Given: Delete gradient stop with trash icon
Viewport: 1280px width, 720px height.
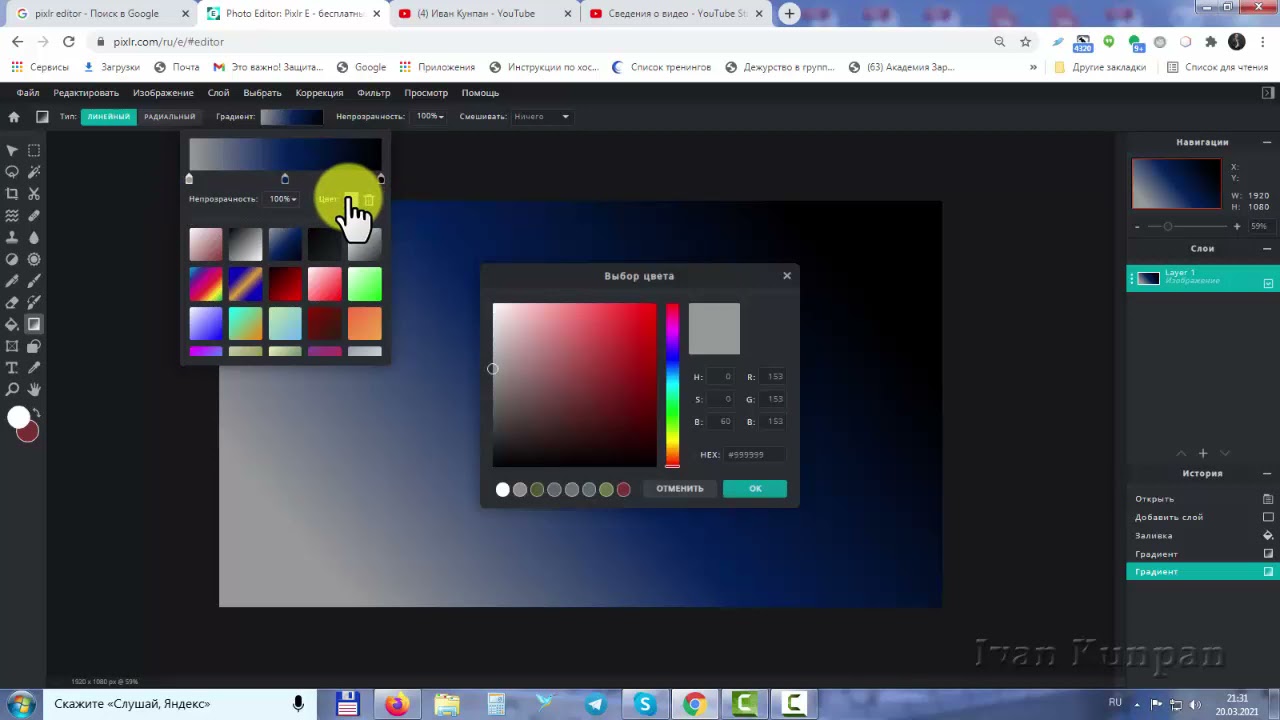Looking at the screenshot, I should coord(369,200).
